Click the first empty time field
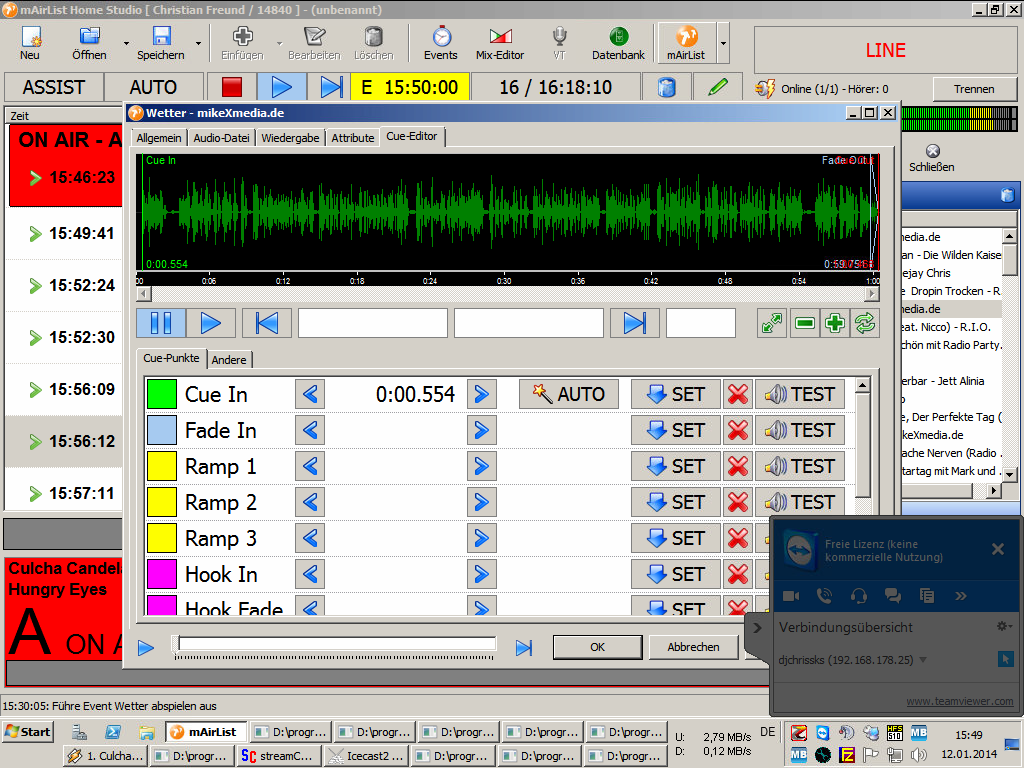 372,323
